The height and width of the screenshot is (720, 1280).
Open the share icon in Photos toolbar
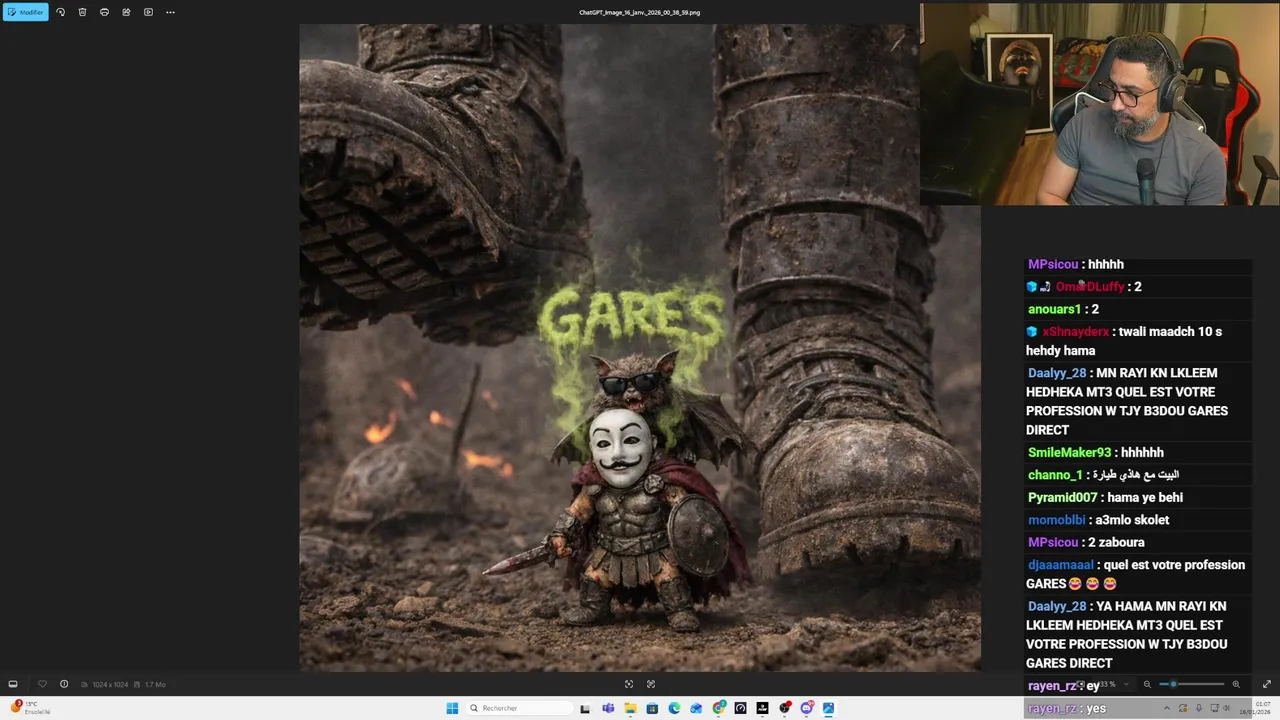pyautogui.click(x=126, y=12)
